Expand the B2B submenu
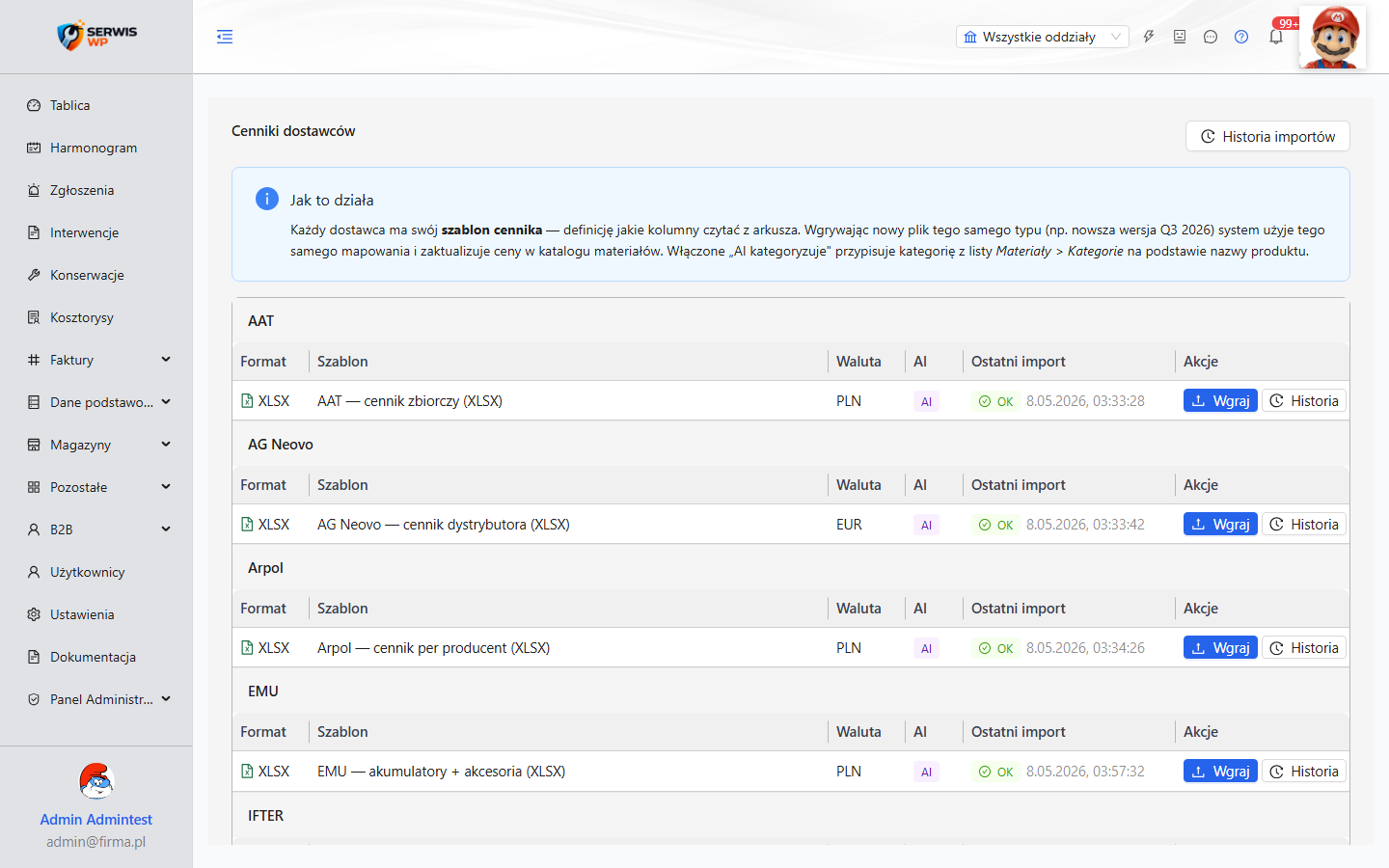 point(96,529)
